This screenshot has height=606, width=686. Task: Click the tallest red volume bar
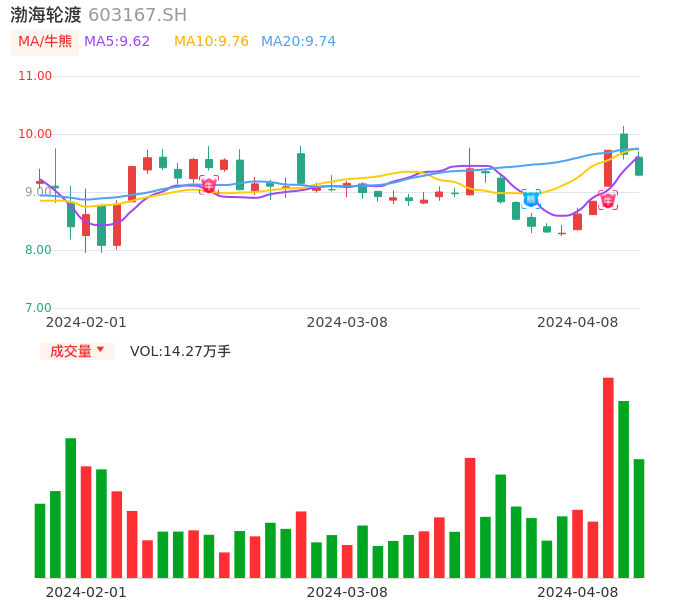[x=608, y=477]
